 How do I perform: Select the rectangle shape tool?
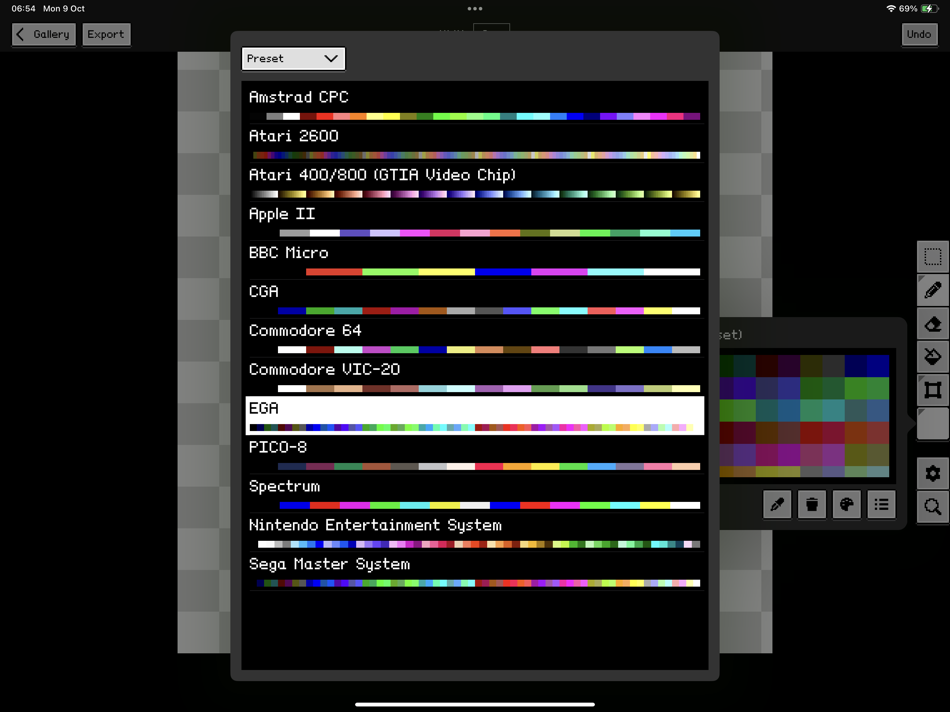pyautogui.click(x=932, y=390)
